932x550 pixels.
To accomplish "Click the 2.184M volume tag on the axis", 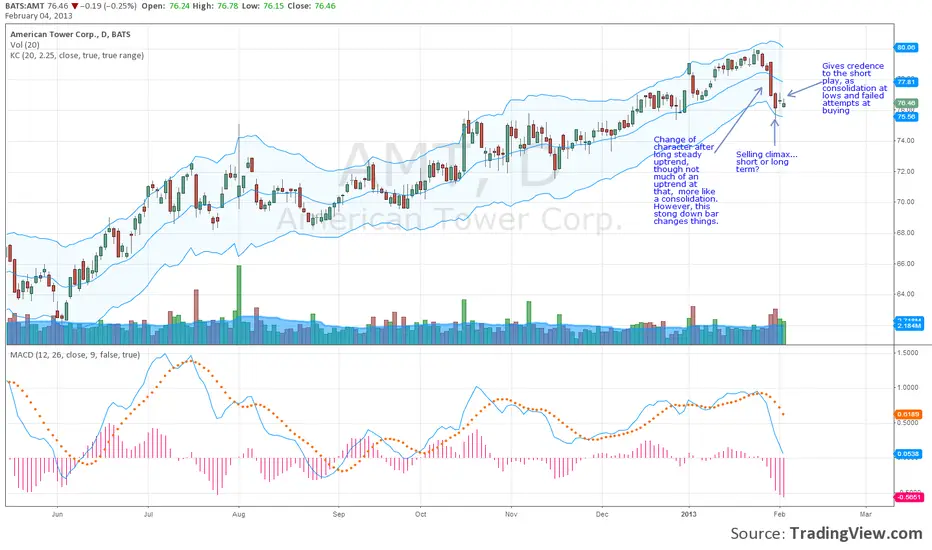I will tap(909, 326).
